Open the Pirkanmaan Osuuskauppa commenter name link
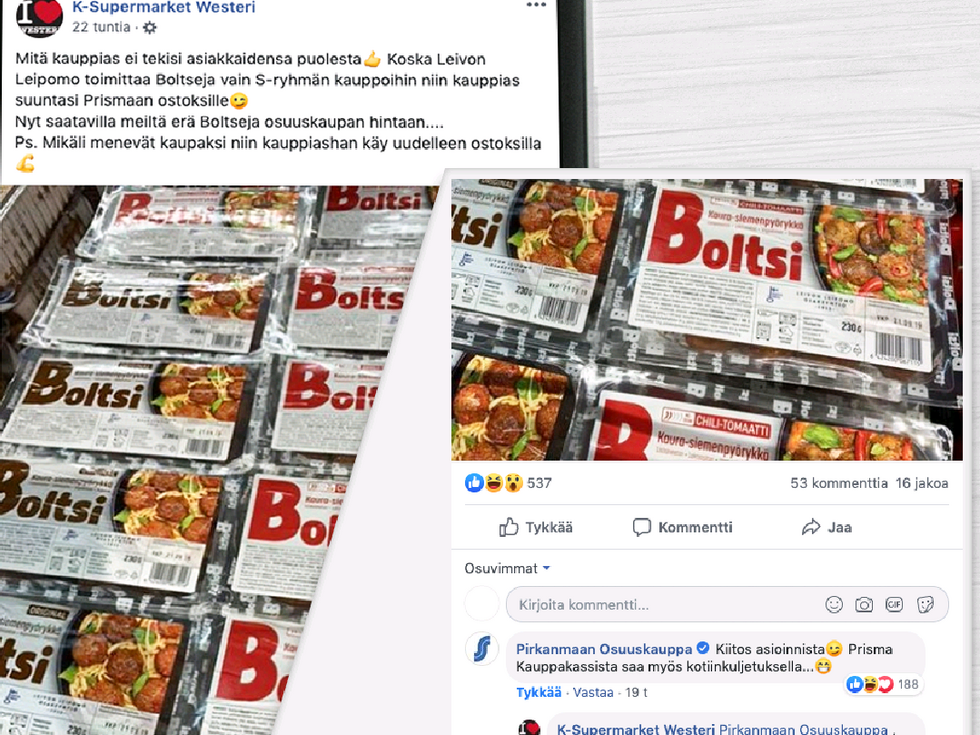 604,649
